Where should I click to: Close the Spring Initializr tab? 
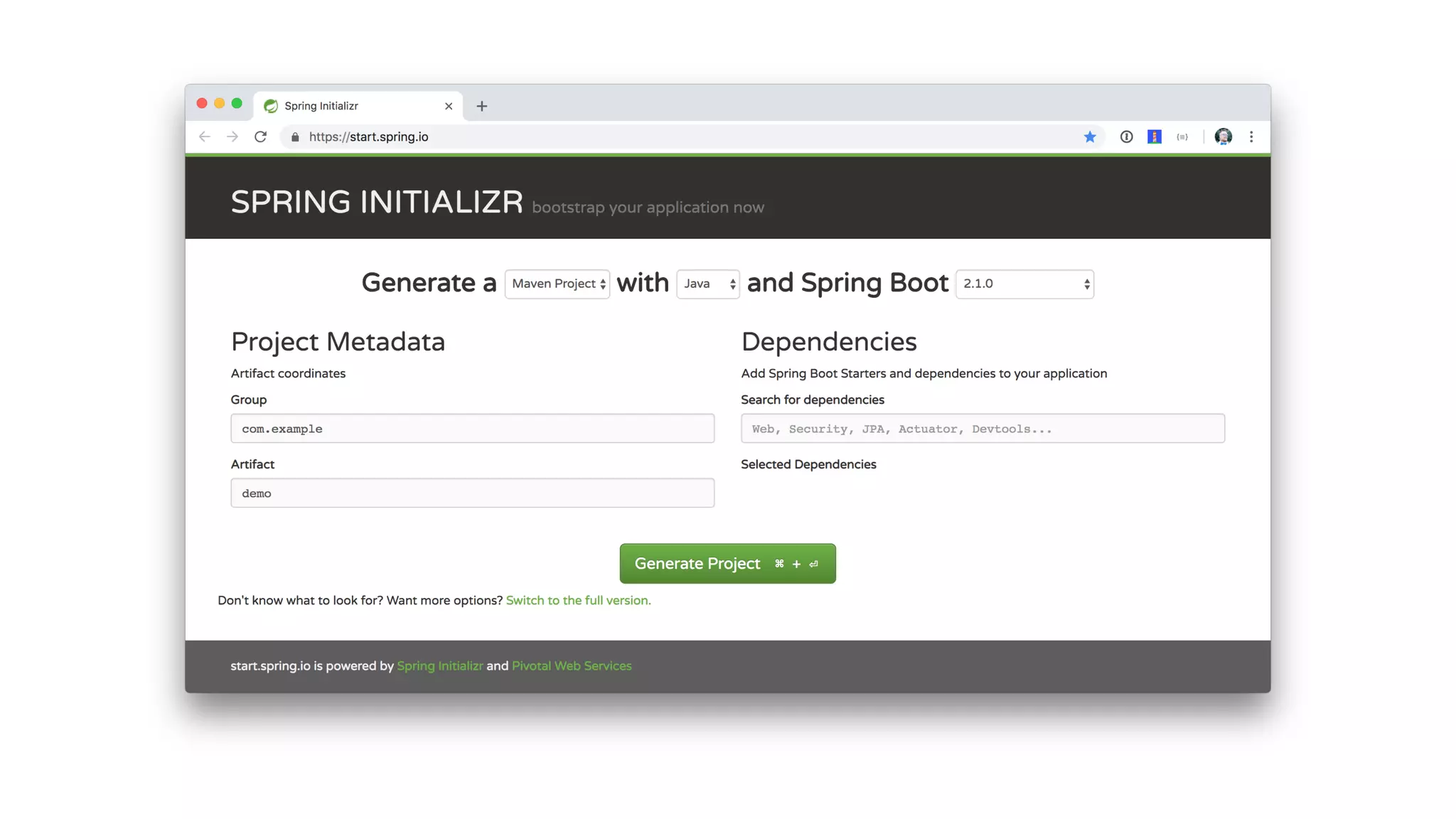click(x=449, y=106)
